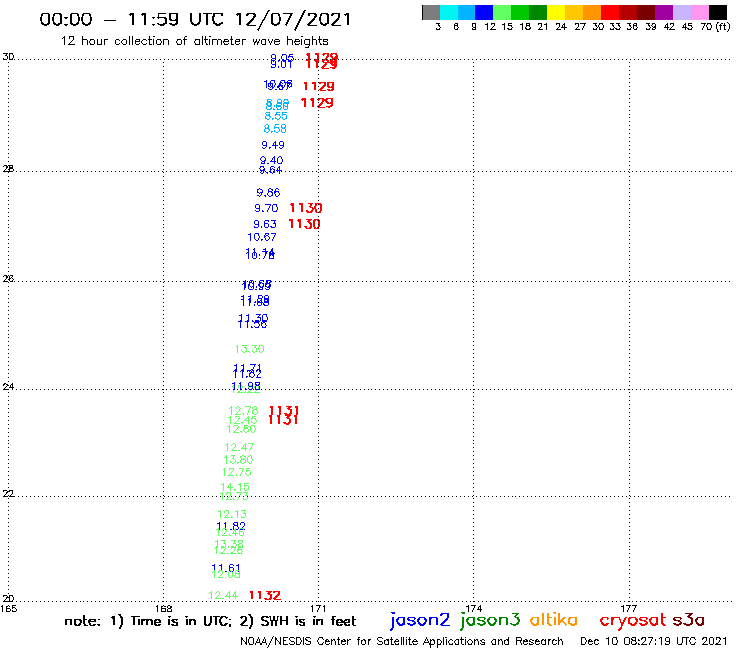The width and height of the screenshot is (740, 650).
Task: Click the latitude axis label 24
Action: click(8, 387)
